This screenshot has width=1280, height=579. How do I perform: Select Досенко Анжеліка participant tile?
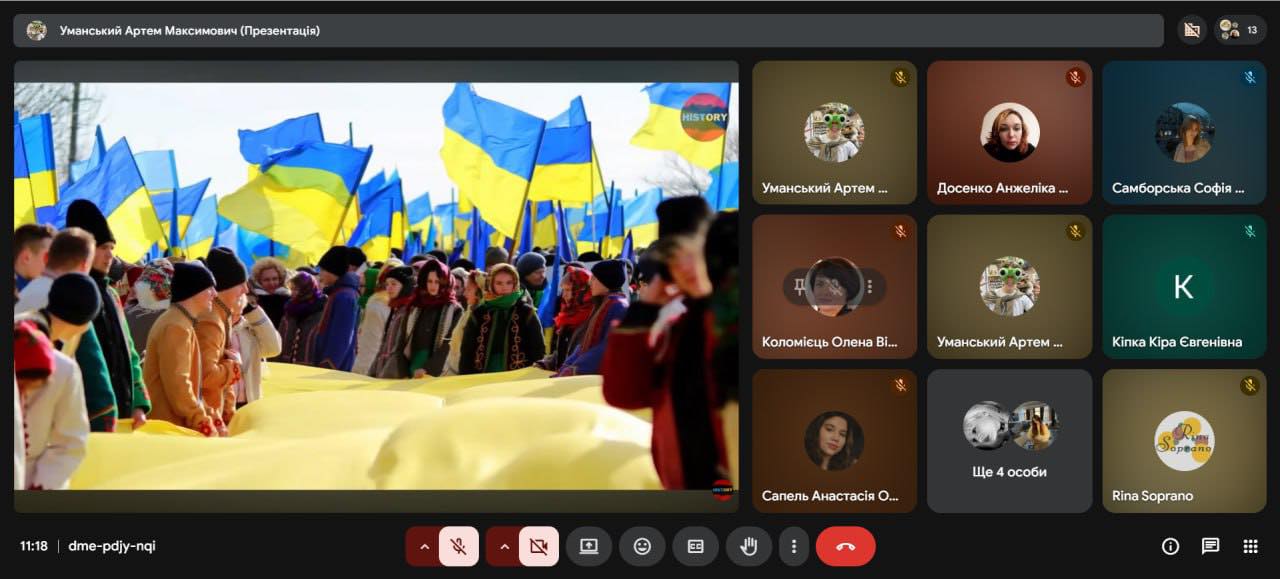pyautogui.click(x=1009, y=133)
